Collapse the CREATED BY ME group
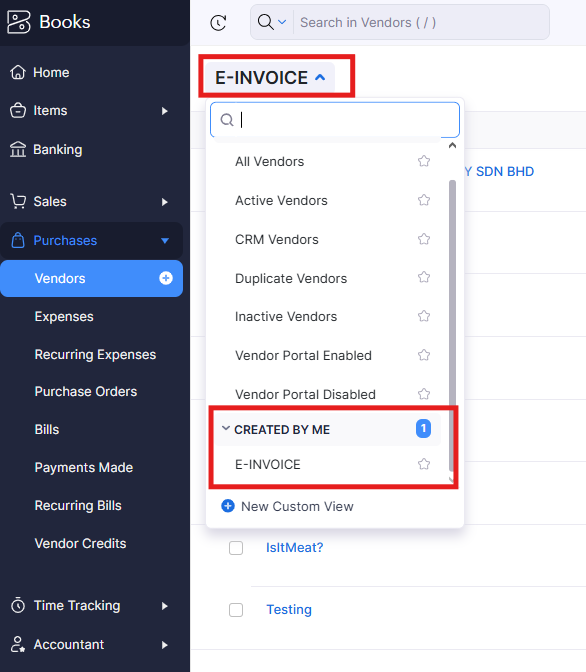This screenshot has width=586, height=672. pyautogui.click(x=225, y=429)
